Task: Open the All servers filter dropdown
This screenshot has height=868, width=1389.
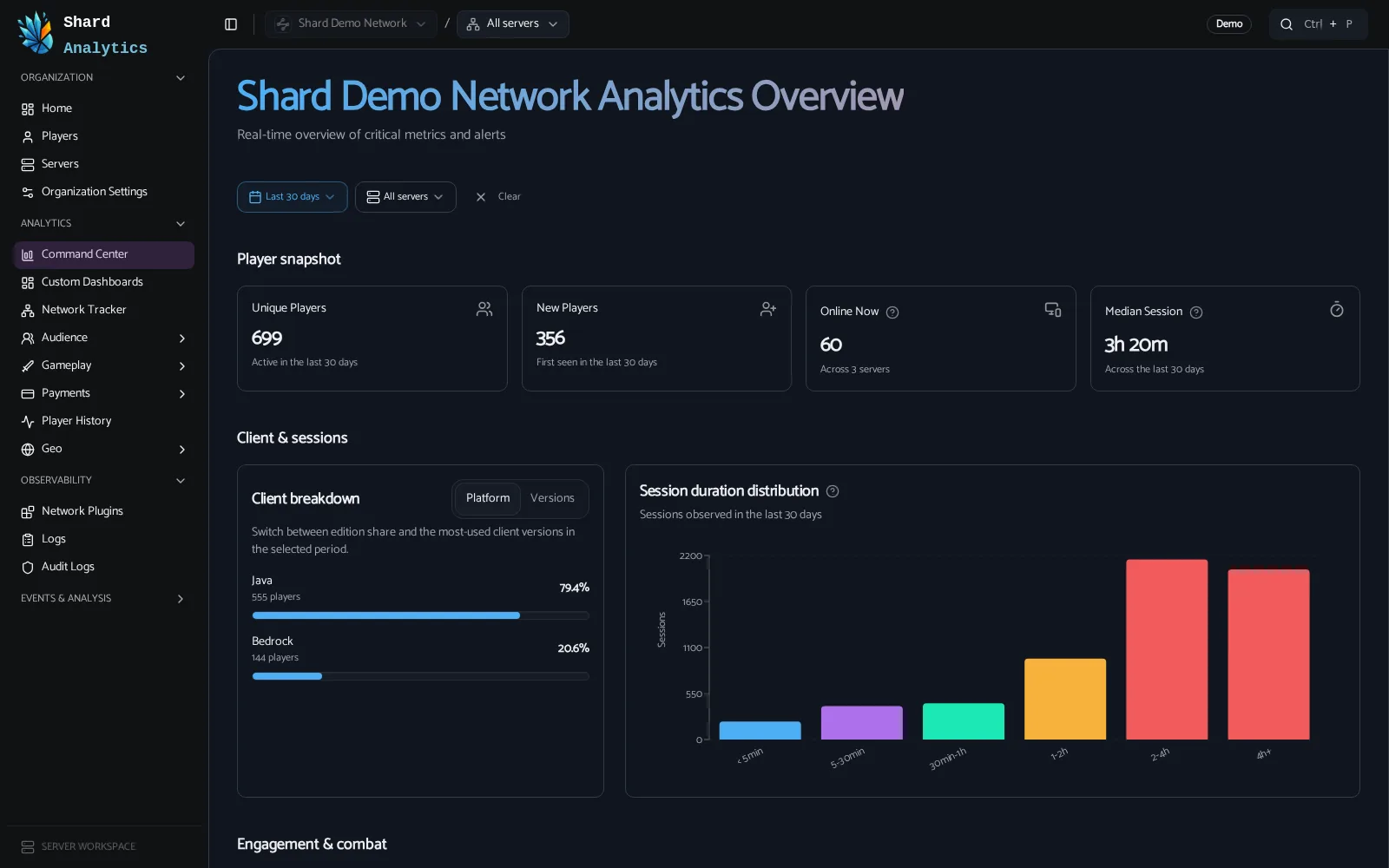Action: click(x=405, y=197)
